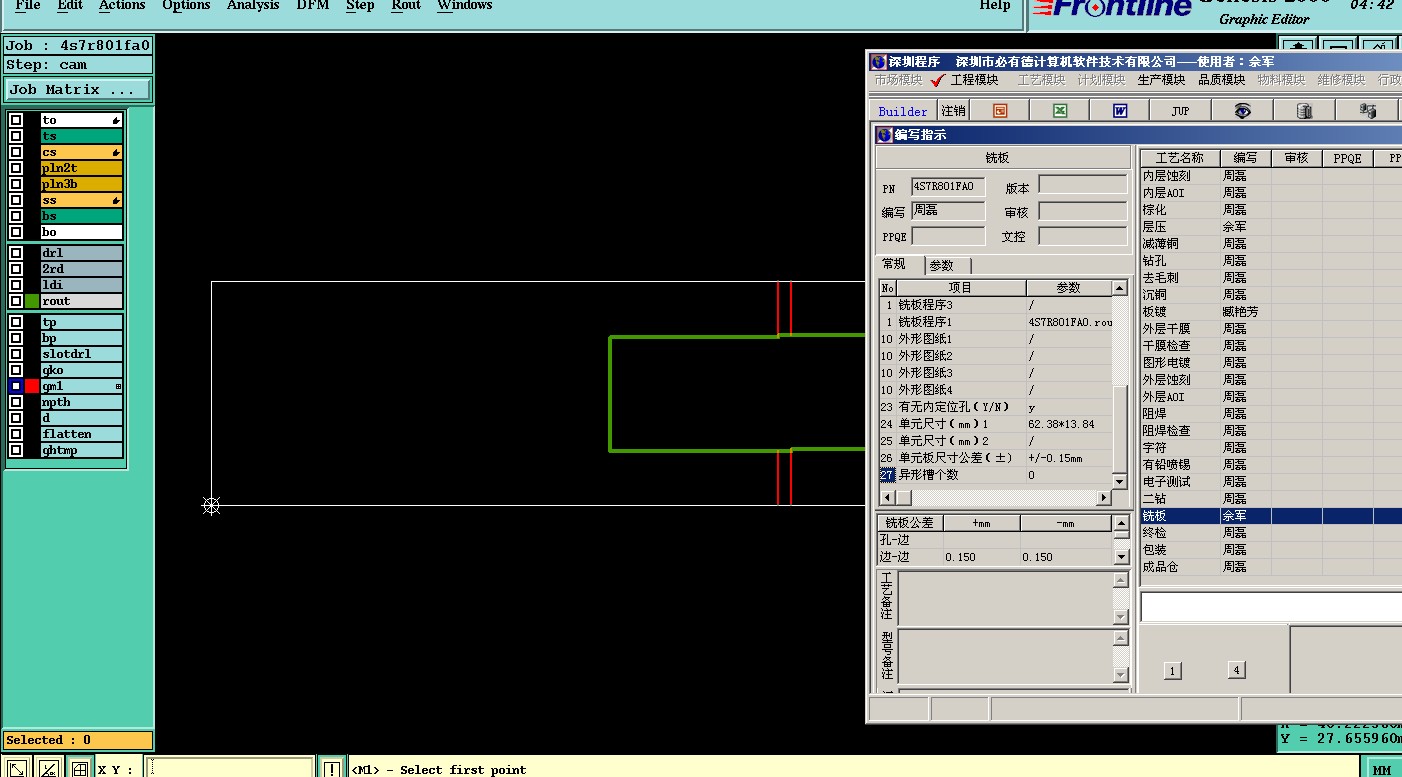Viewport: 1402px width, 777px height.
Task: Click the 注销 logout button
Action: click(954, 111)
